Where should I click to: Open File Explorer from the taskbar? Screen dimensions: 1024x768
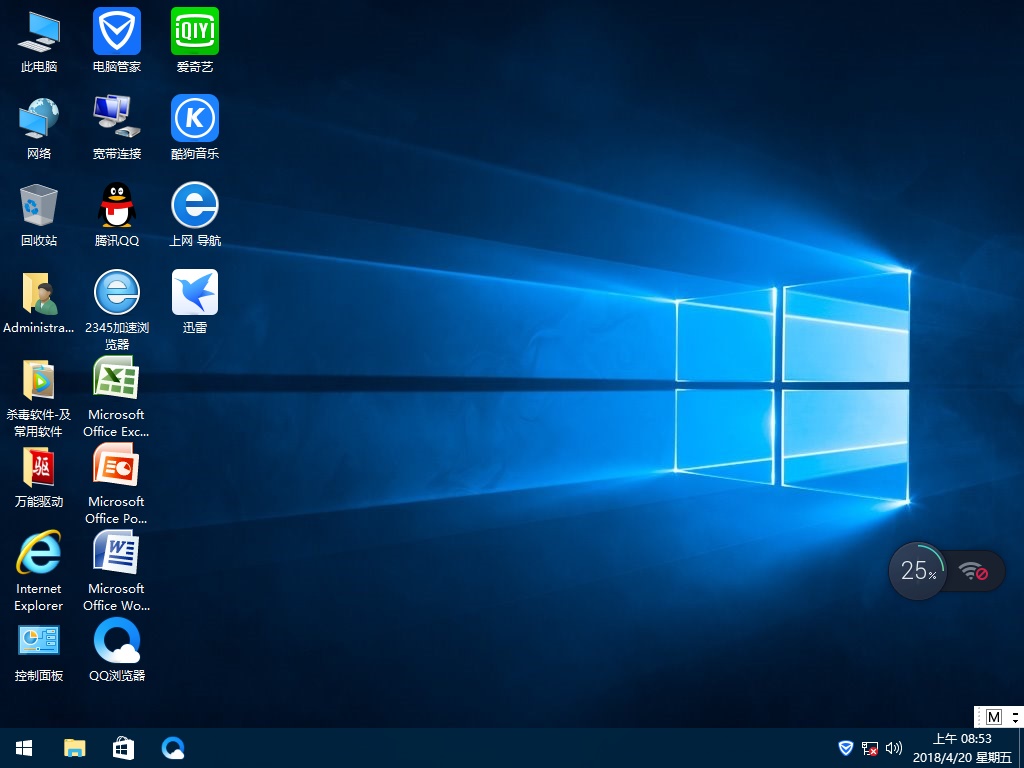pyautogui.click(x=74, y=747)
